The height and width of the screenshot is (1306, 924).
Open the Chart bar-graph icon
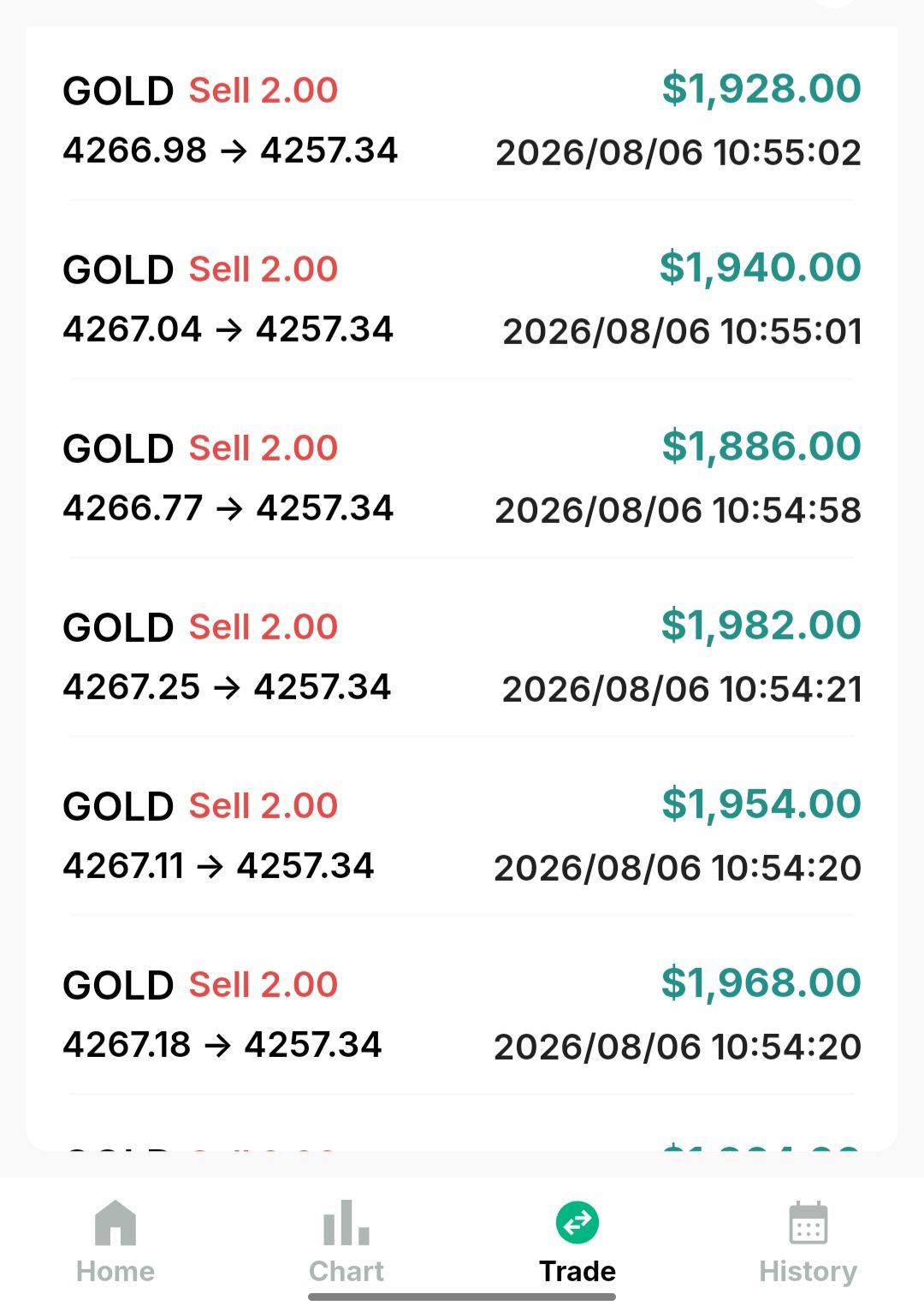346,1222
